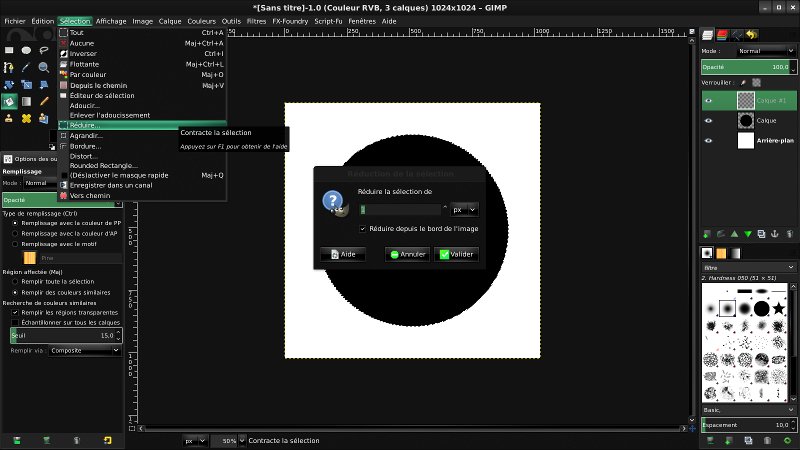The height and width of the screenshot is (450, 800).
Task: Select the Rectangle Select tool
Action: point(9,50)
